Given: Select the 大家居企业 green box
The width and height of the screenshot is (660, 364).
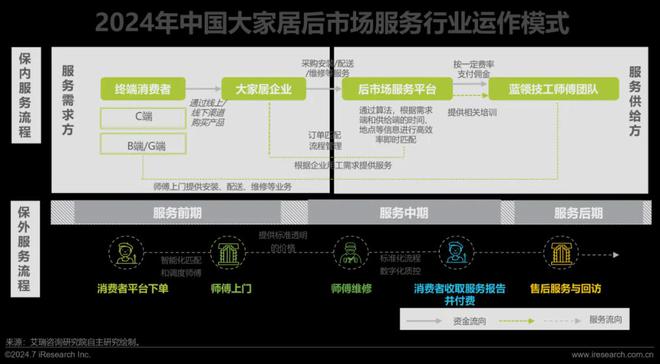Looking at the screenshot, I should click(264, 89).
